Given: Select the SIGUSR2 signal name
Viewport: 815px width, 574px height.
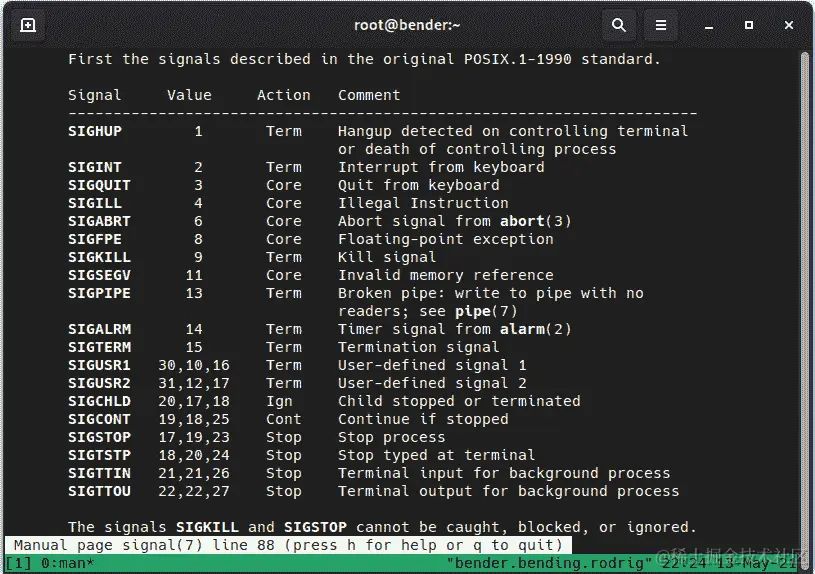Looking at the screenshot, I should click(x=99, y=383).
